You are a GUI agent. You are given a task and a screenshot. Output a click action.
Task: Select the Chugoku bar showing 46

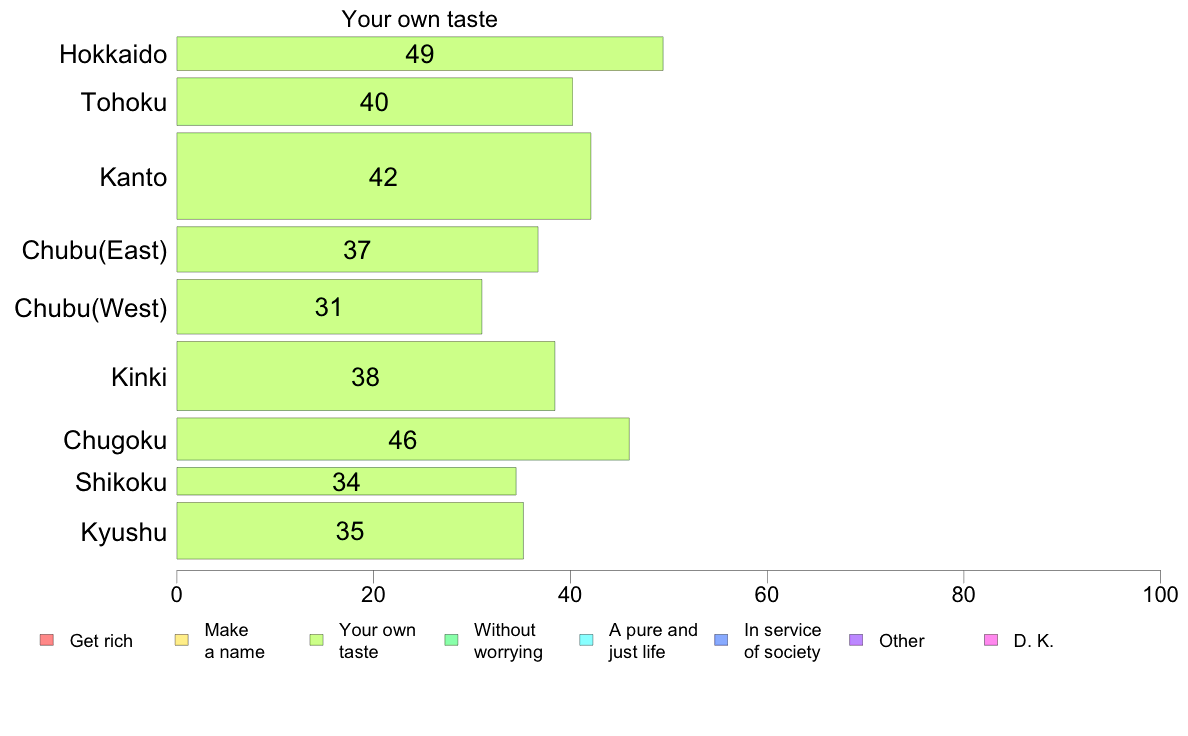click(403, 439)
